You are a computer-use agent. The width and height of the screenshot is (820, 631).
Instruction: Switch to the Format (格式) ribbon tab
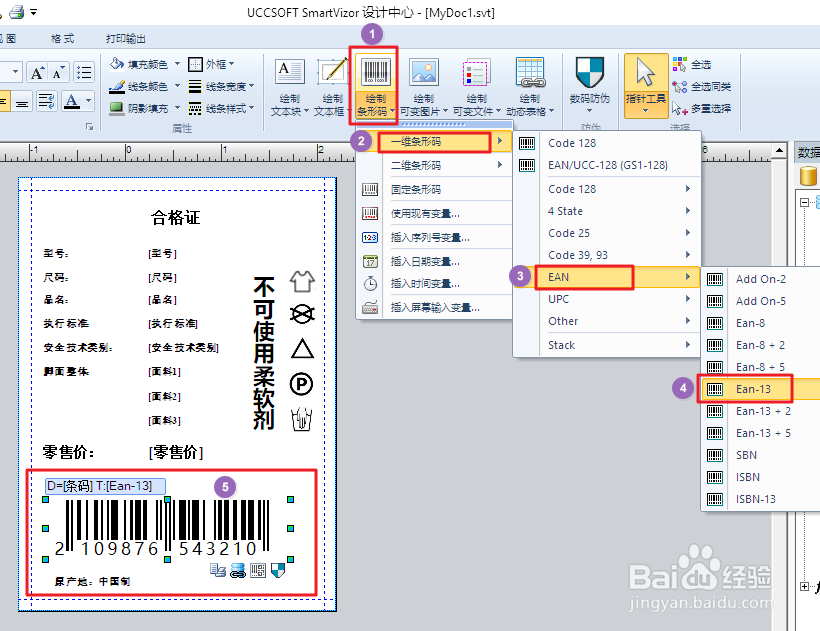(x=62, y=38)
